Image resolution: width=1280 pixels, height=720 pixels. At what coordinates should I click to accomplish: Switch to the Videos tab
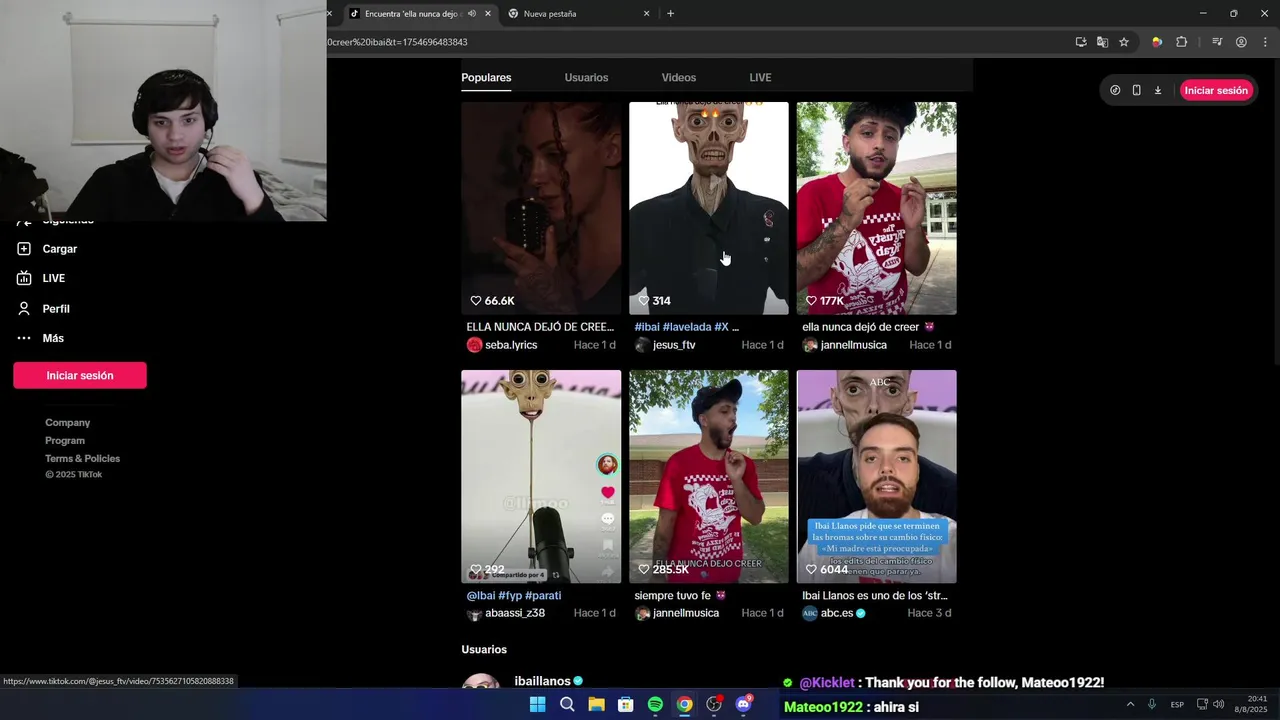coord(678,77)
